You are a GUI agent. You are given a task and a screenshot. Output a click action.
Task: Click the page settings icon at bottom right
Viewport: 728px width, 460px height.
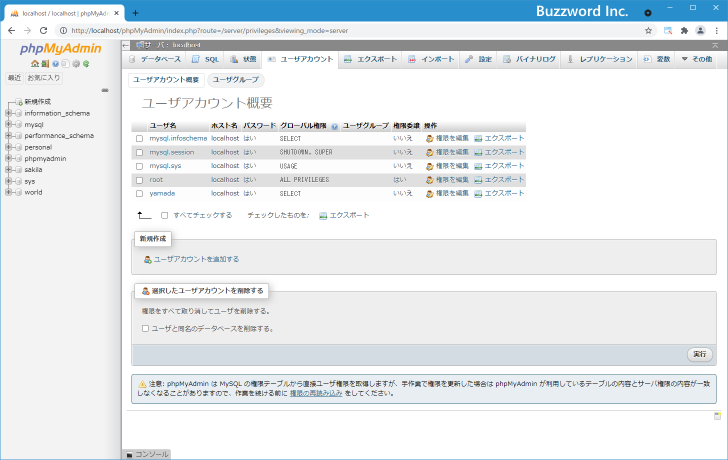tap(717, 415)
